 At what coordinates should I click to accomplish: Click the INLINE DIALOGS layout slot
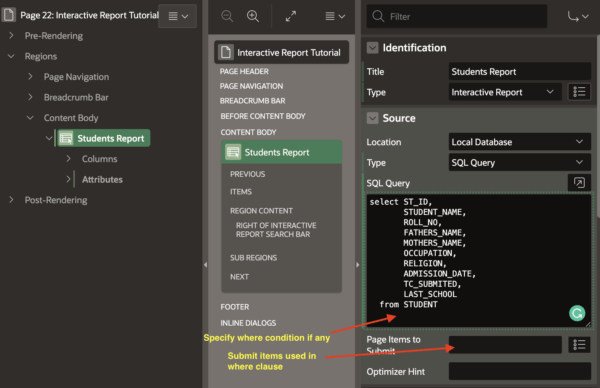coord(248,323)
